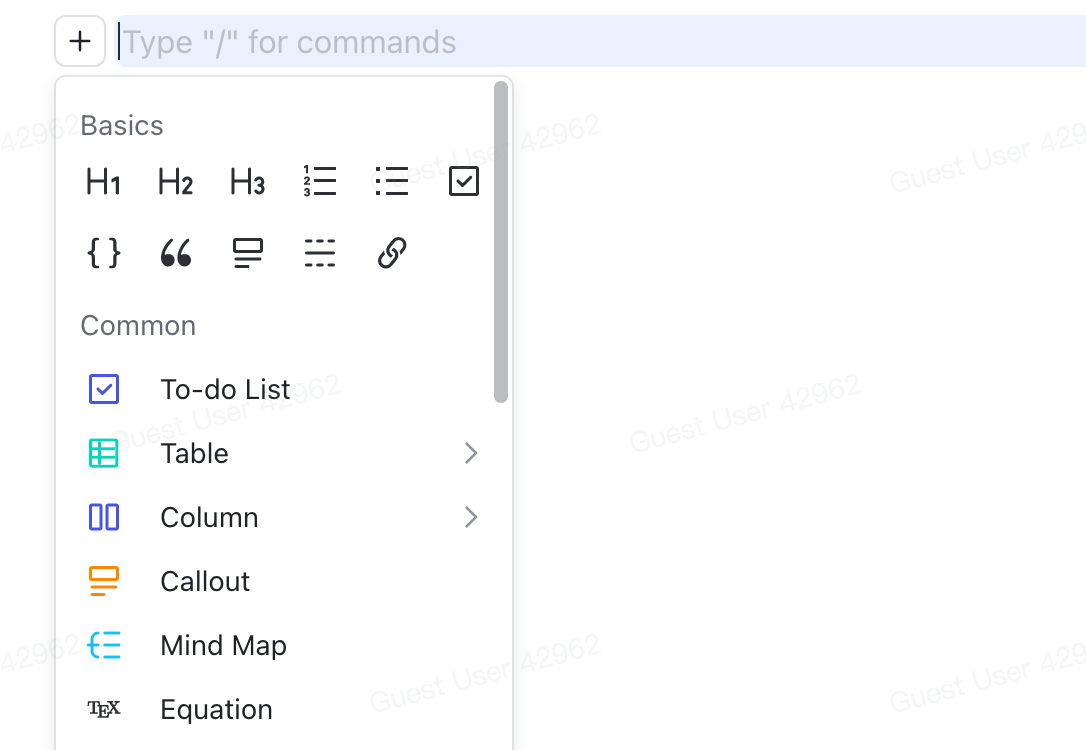Screen dimensions: 1086x750
Task: Choose Callout from the Common list
Action: (x=205, y=582)
